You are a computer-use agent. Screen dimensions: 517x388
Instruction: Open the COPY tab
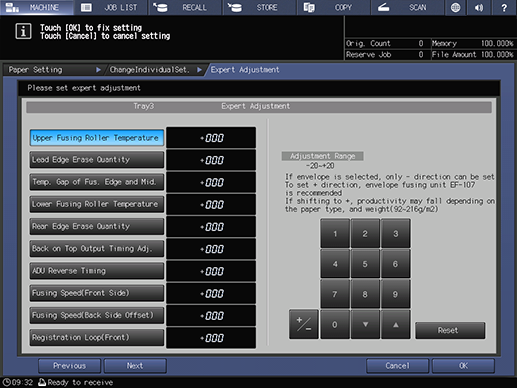point(334,7)
